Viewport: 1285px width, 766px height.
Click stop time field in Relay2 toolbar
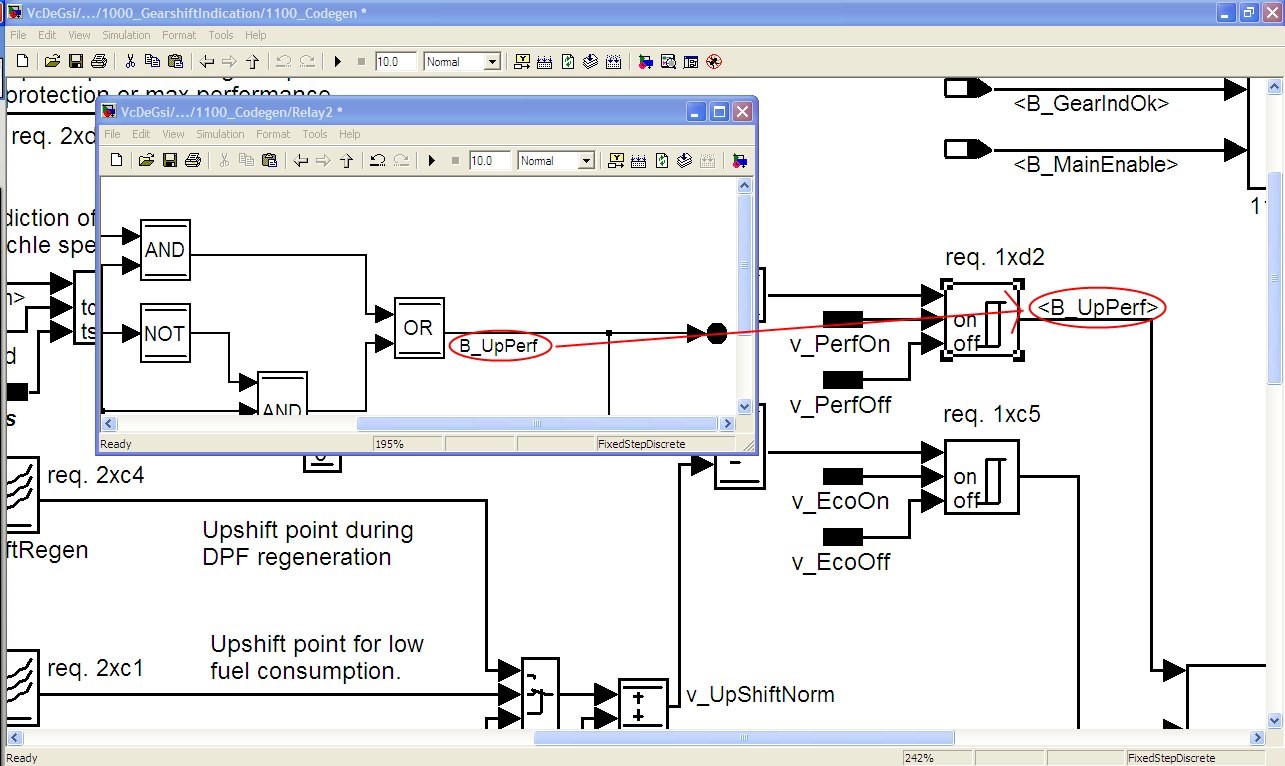490,161
